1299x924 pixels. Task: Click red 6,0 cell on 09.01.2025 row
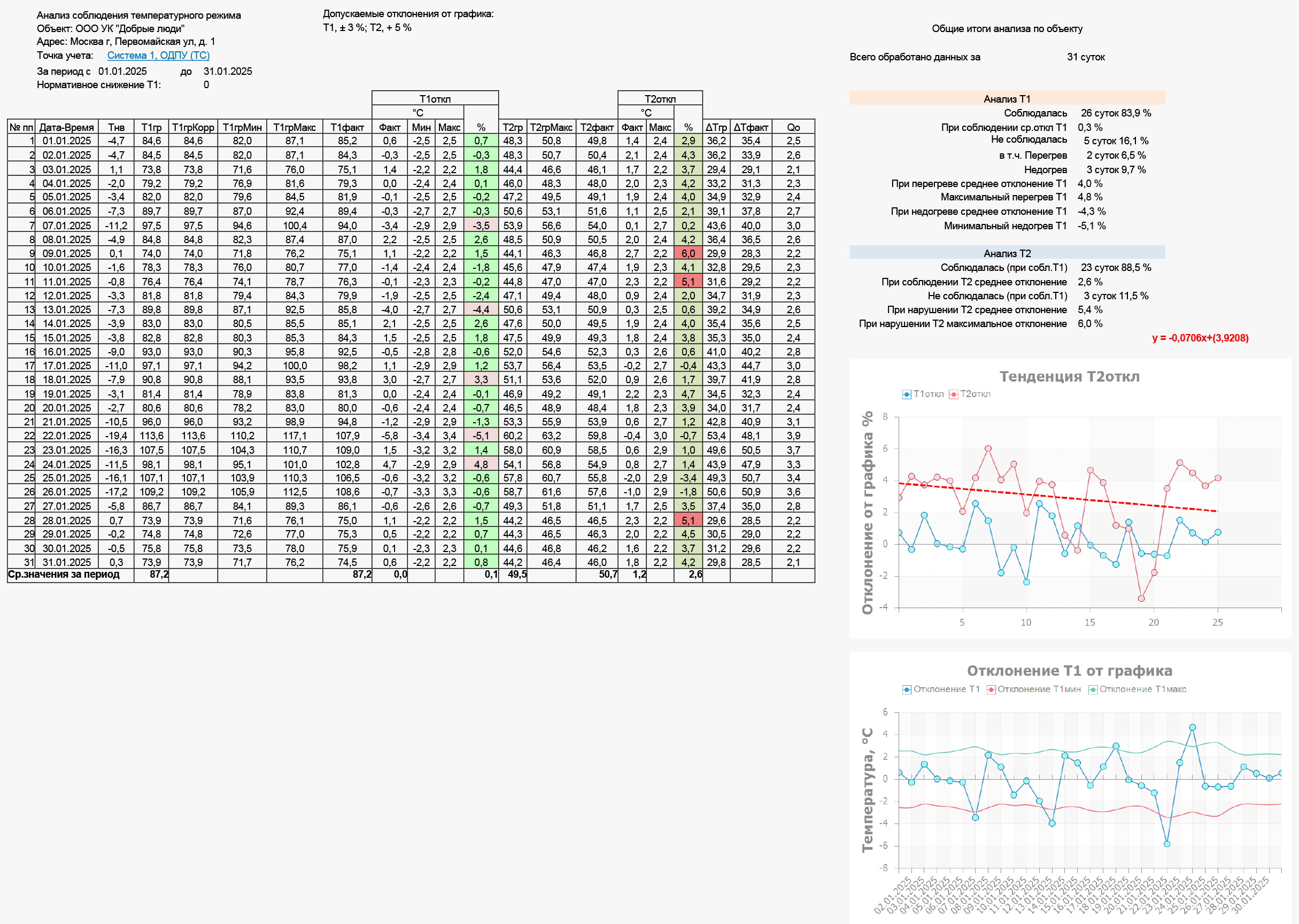point(688,254)
